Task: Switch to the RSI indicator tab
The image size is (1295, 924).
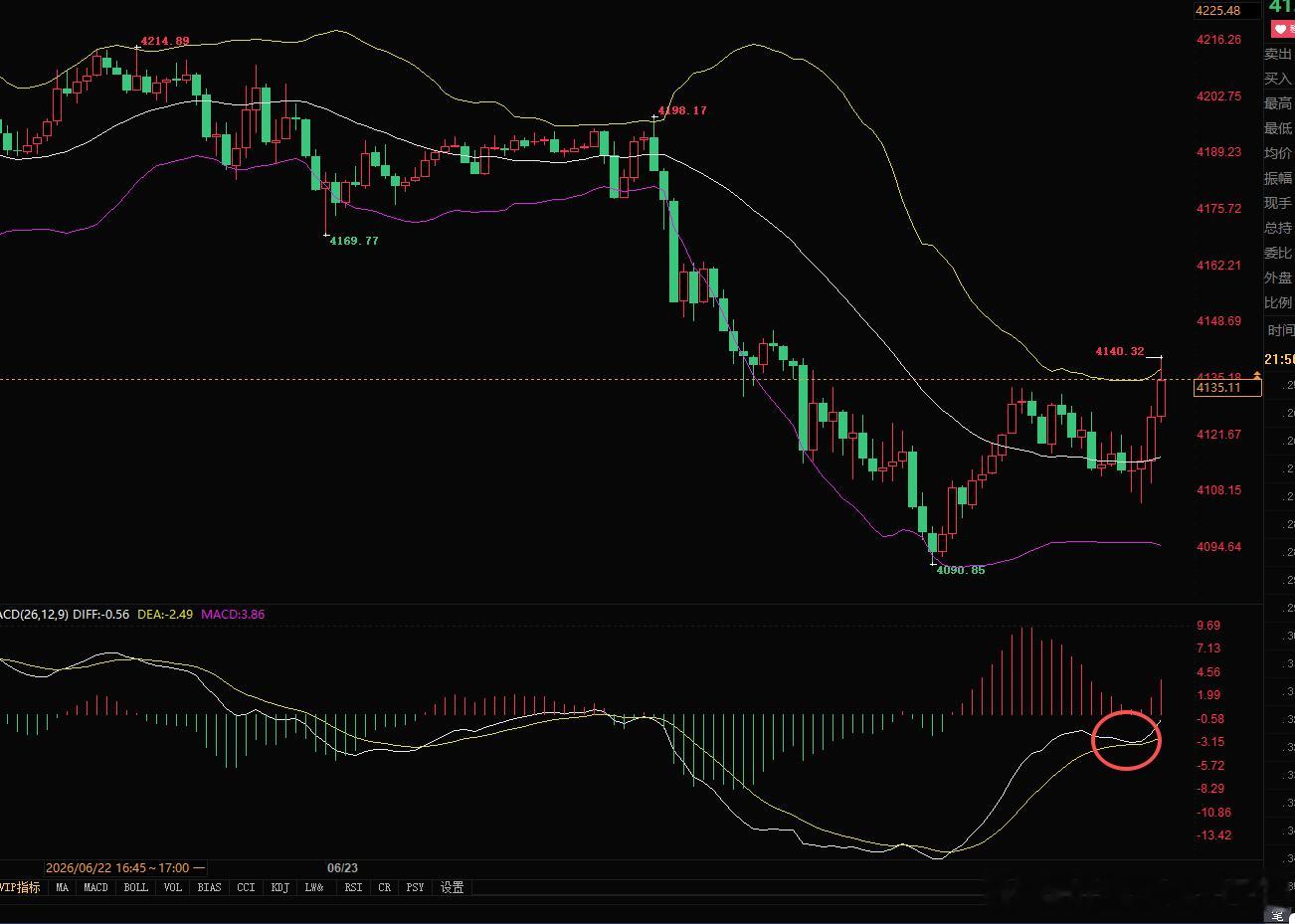Action: click(x=353, y=887)
